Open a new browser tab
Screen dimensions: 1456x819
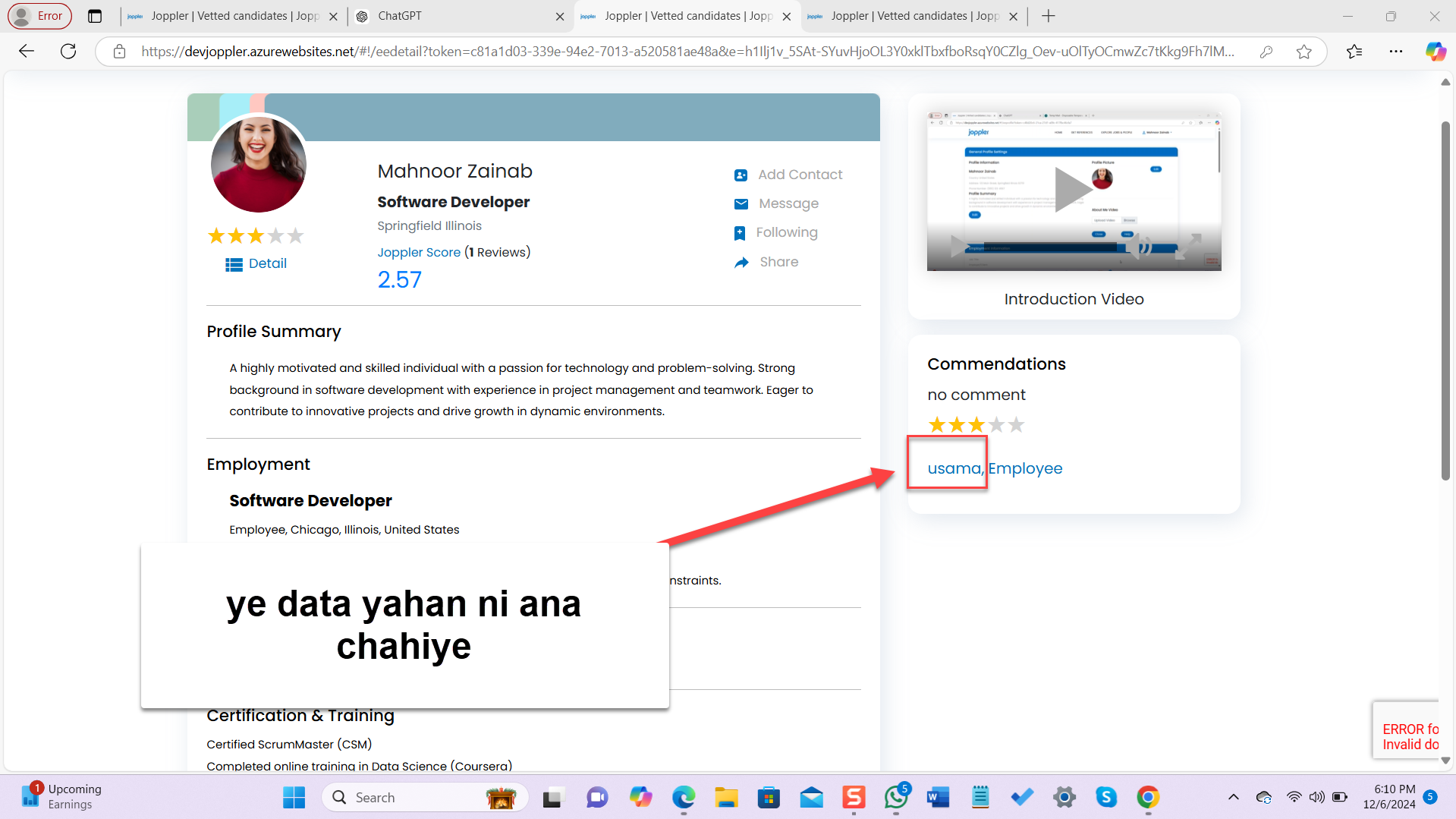(1049, 16)
